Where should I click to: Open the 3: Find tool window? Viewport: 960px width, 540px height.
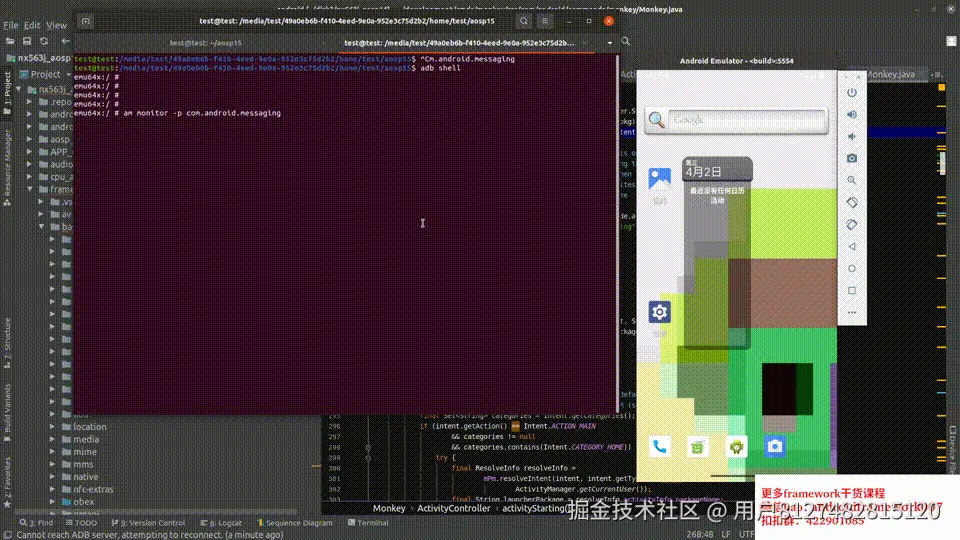click(36, 523)
